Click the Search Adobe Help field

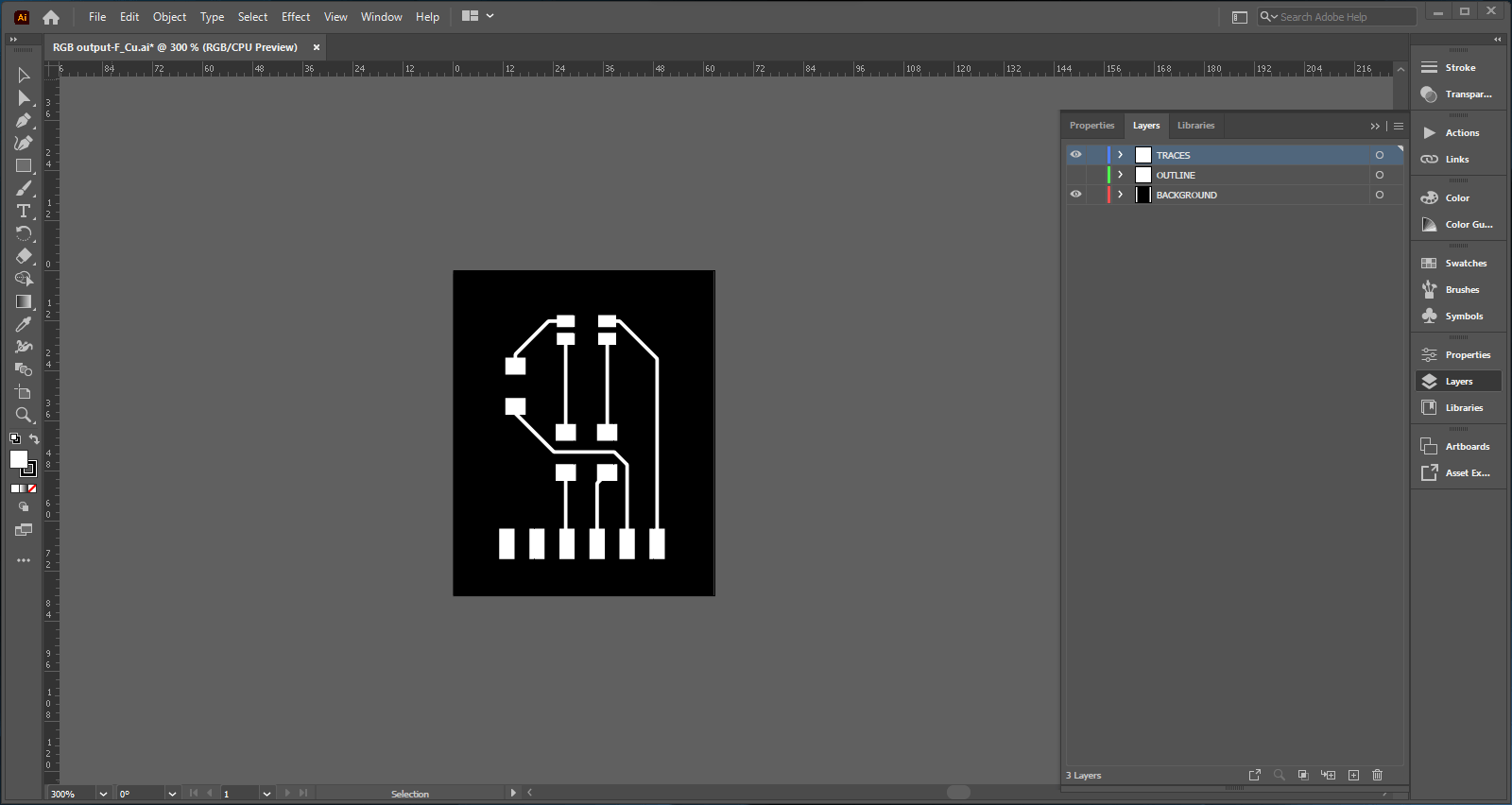[1336, 17]
